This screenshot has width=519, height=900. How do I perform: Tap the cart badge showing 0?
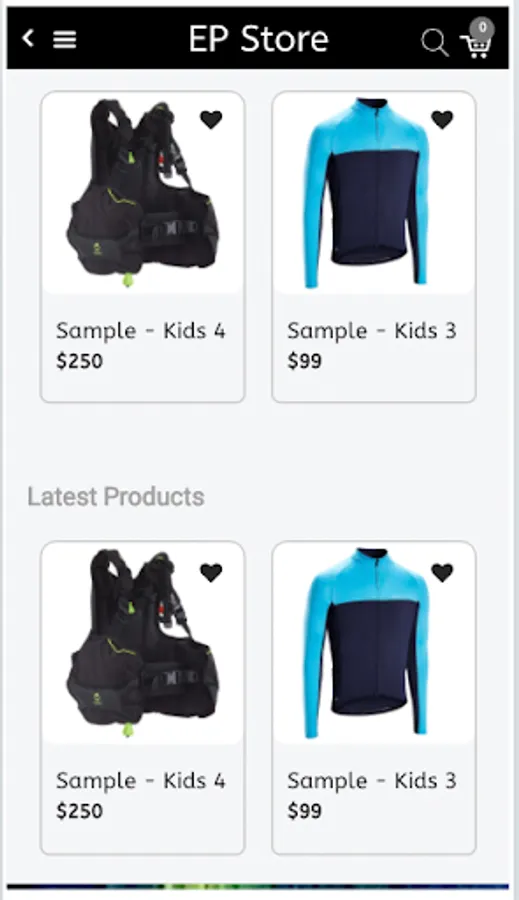click(482, 28)
